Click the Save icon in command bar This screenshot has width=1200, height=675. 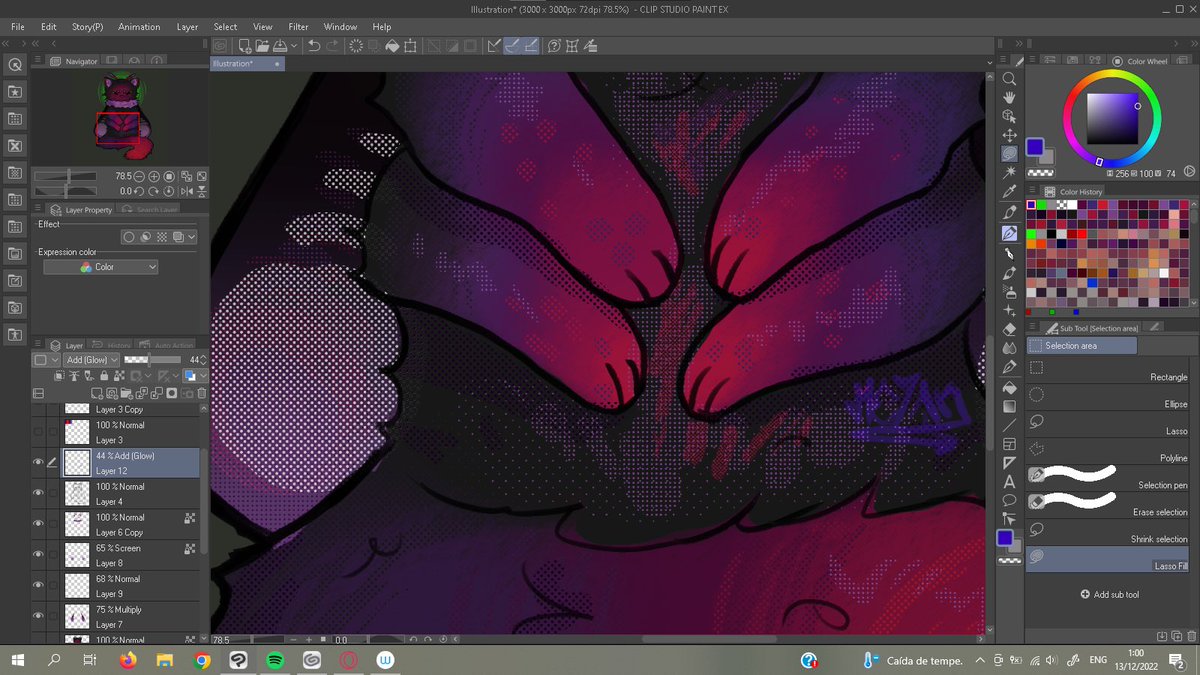point(281,45)
